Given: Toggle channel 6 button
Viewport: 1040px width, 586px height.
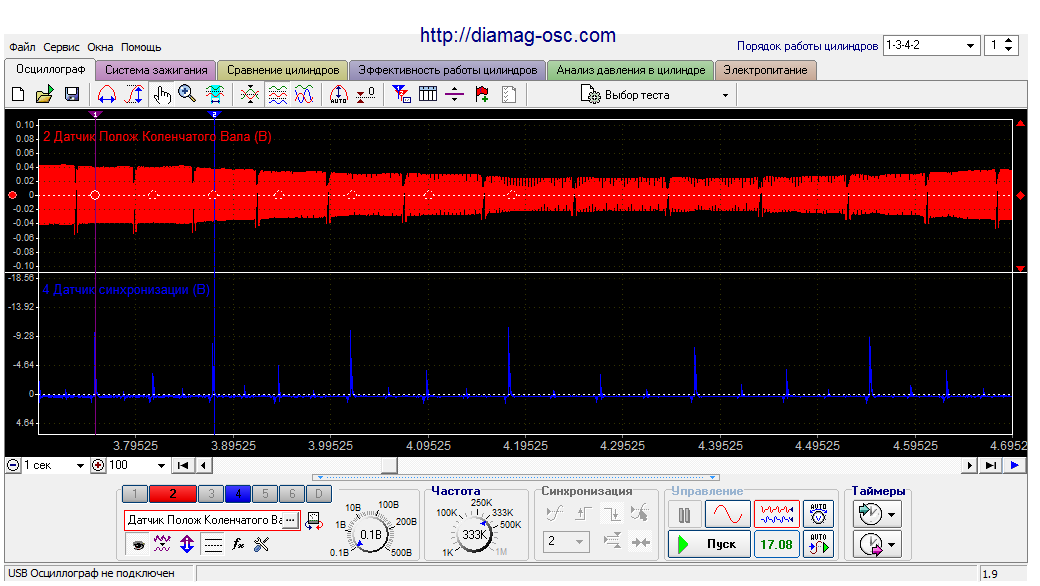Looking at the screenshot, I should click(292, 494).
